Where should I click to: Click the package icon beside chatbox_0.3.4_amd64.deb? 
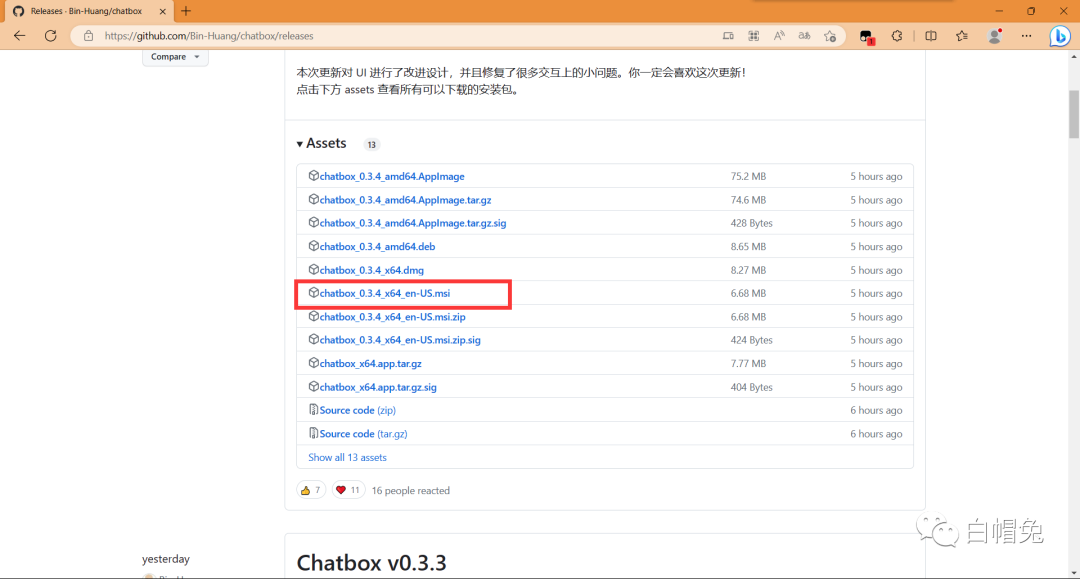coord(313,246)
